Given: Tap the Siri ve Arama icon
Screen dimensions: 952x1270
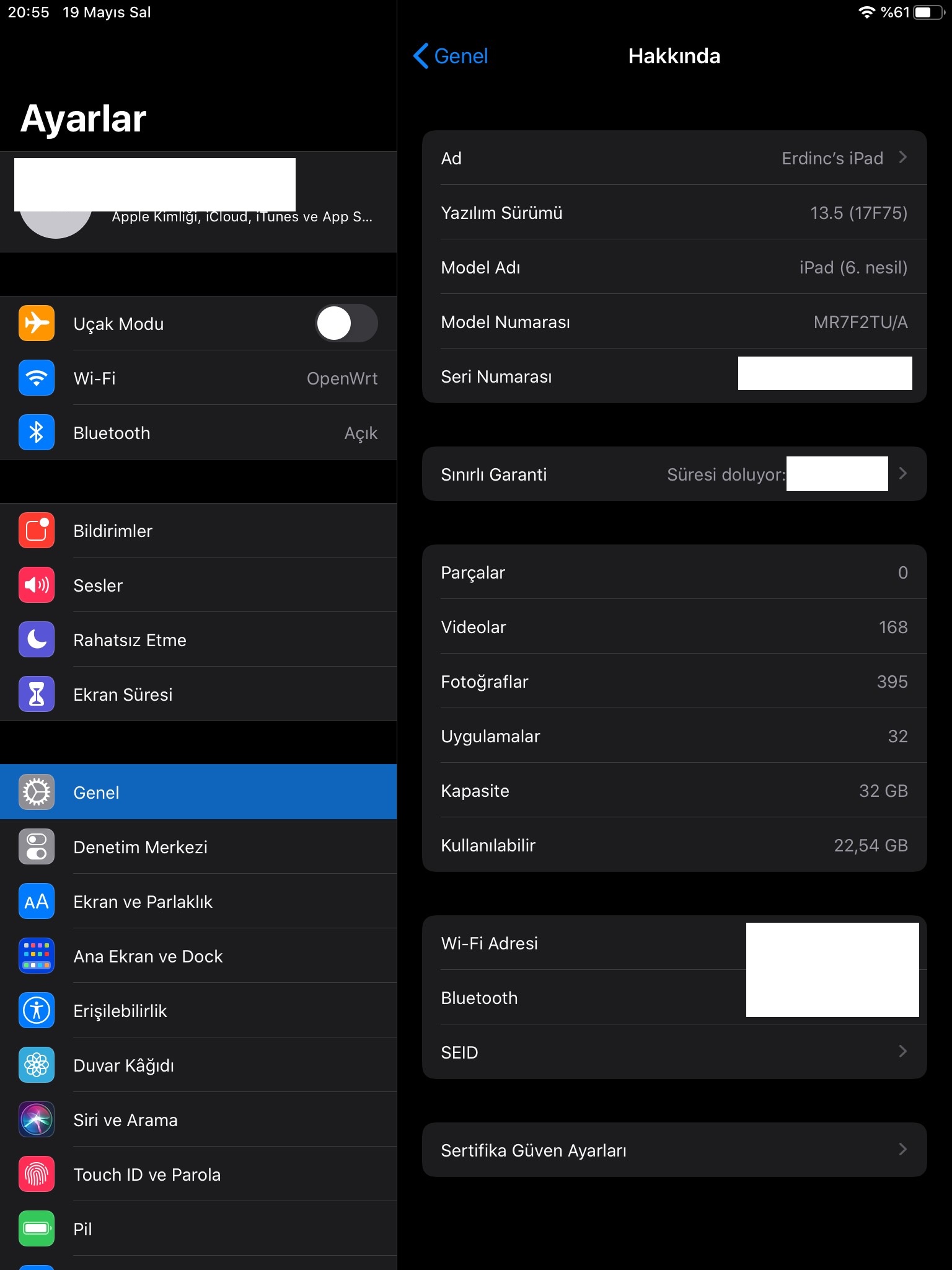Looking at the screenshot, I should pyautogui.click(x=37, y=1119).
